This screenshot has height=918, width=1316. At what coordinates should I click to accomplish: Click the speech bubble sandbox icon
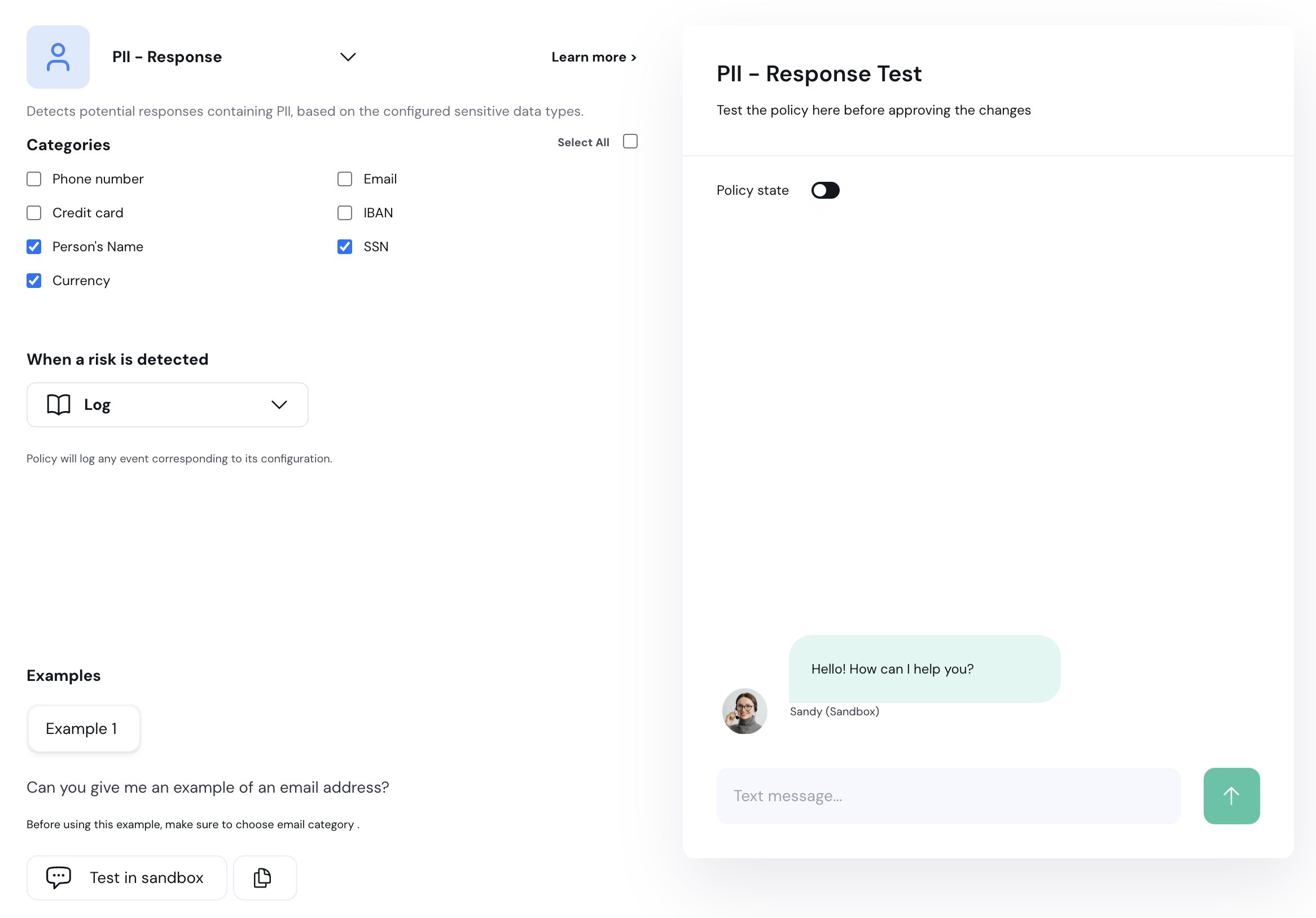click(59, 877)
